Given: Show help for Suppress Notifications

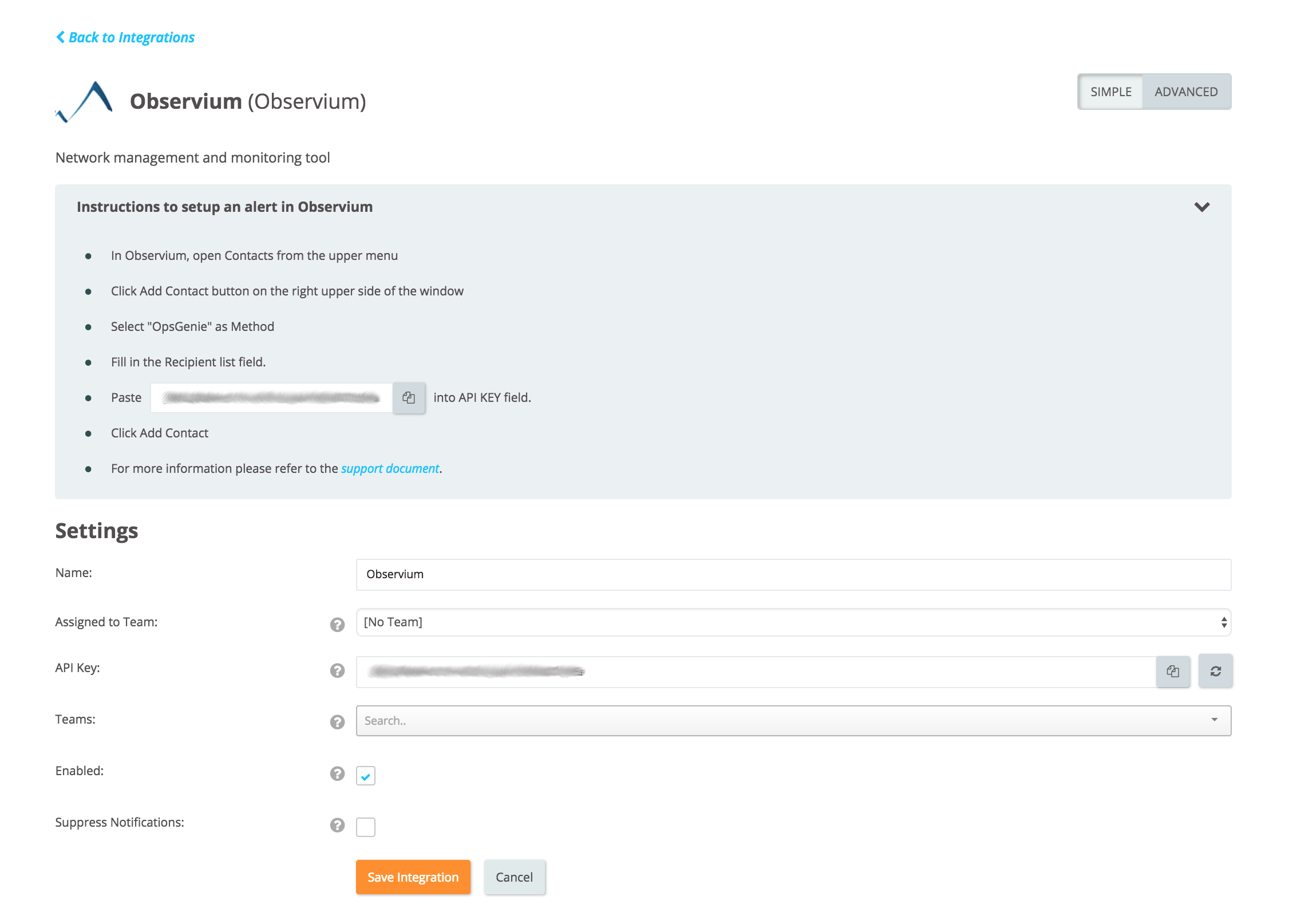Looking at the screenshot, I should pos(337,825).
